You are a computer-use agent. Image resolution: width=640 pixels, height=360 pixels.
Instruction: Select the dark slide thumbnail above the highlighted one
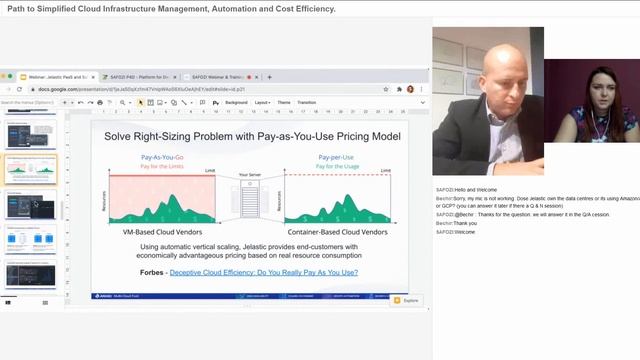pos(31,135)
